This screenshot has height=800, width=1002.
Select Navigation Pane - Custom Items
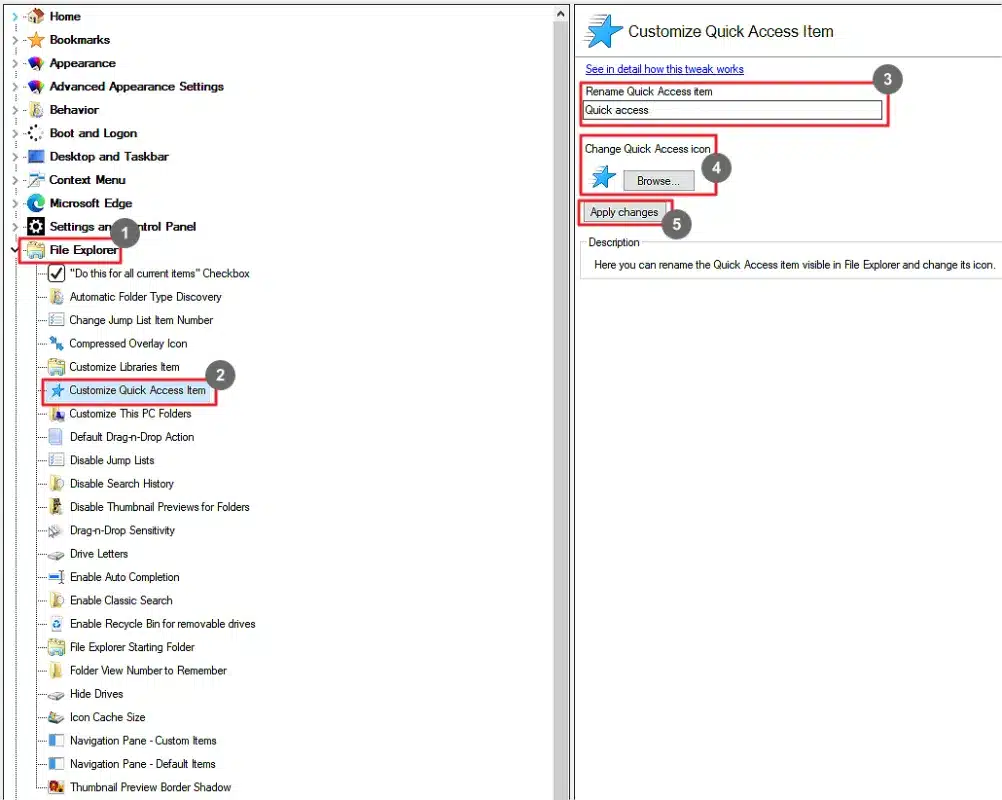coord(143,741)
